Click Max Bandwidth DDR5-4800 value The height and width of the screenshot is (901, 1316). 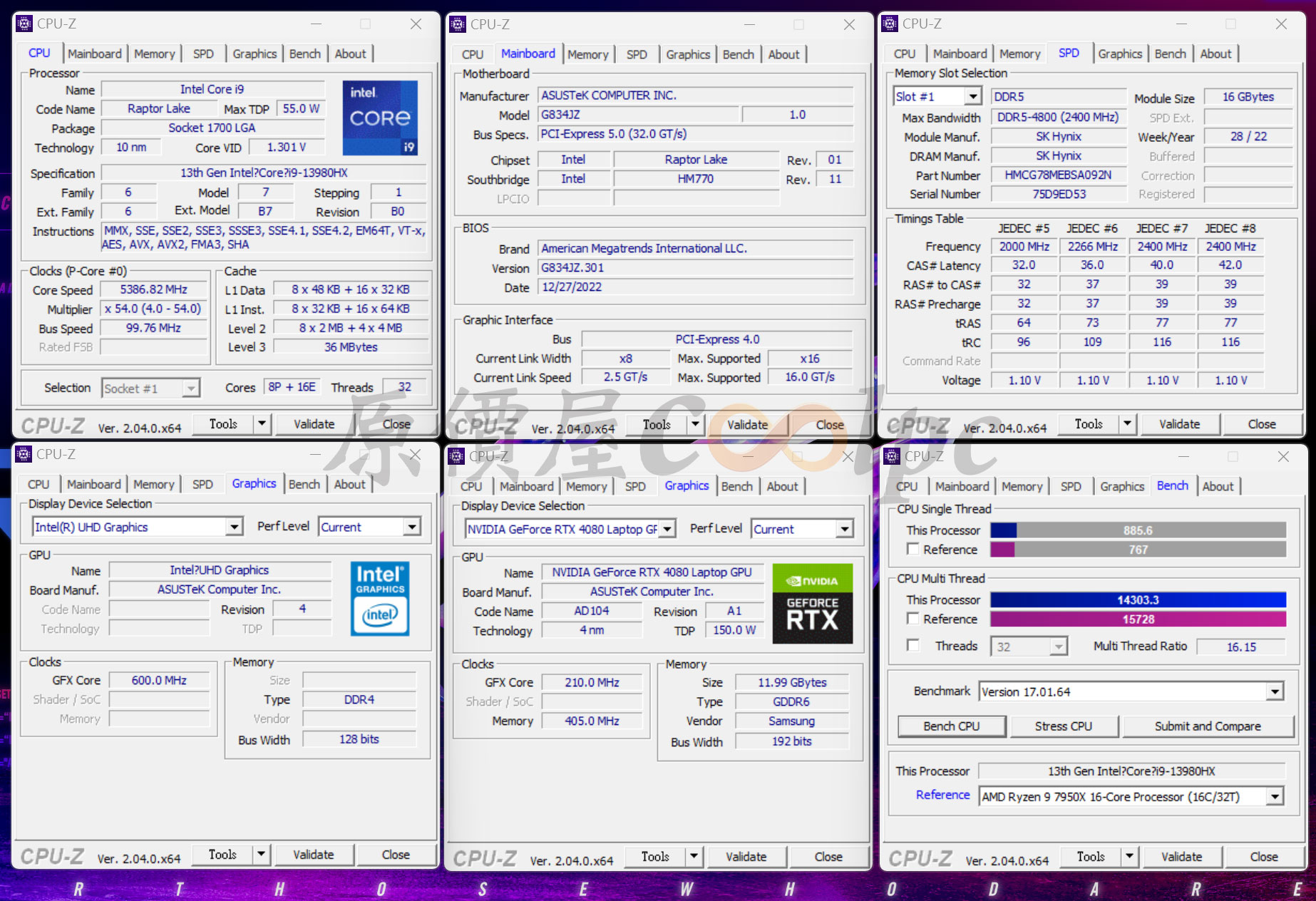[1058, 117]
